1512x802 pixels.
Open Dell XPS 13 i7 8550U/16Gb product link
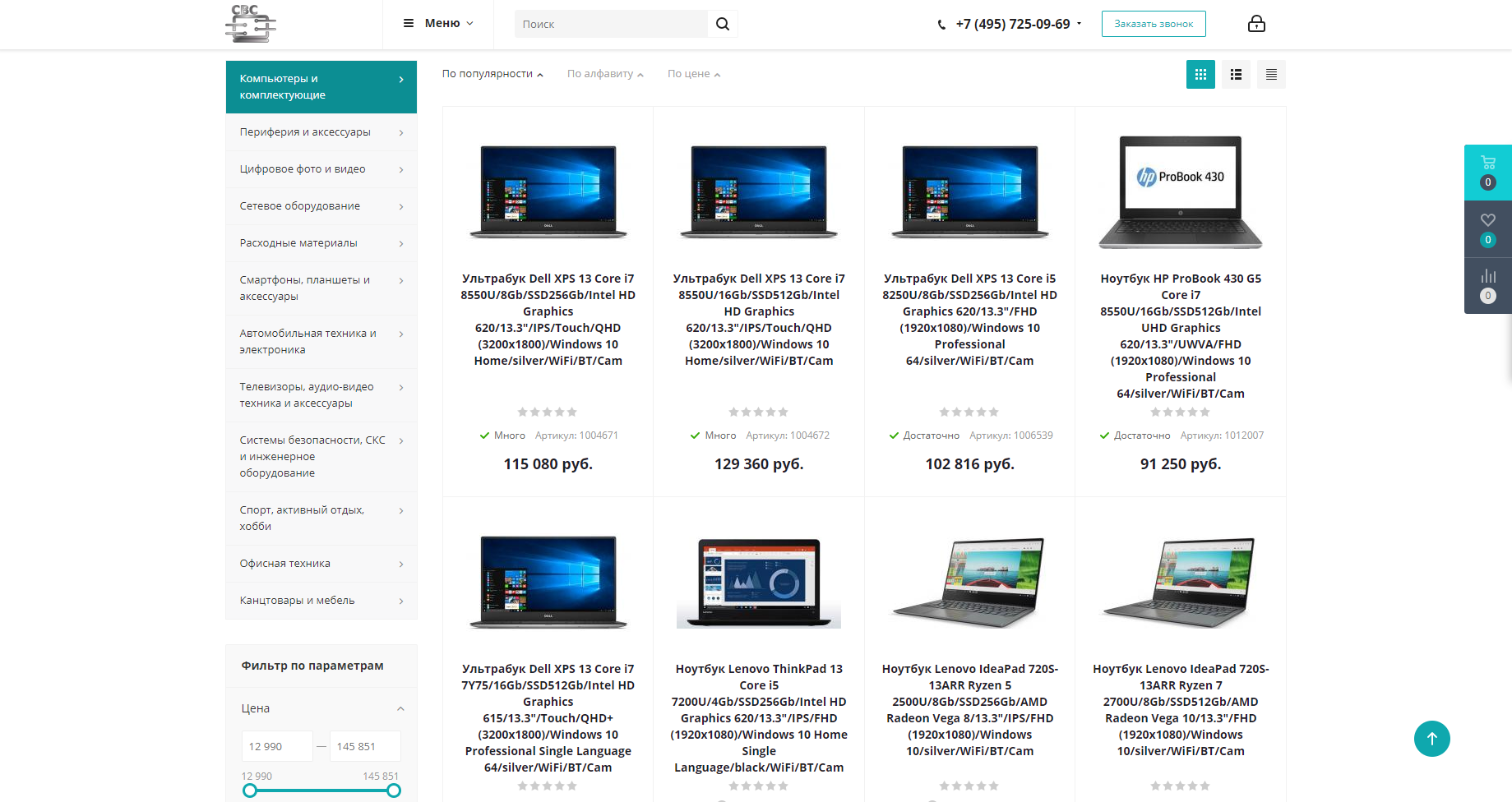(759, 320)
